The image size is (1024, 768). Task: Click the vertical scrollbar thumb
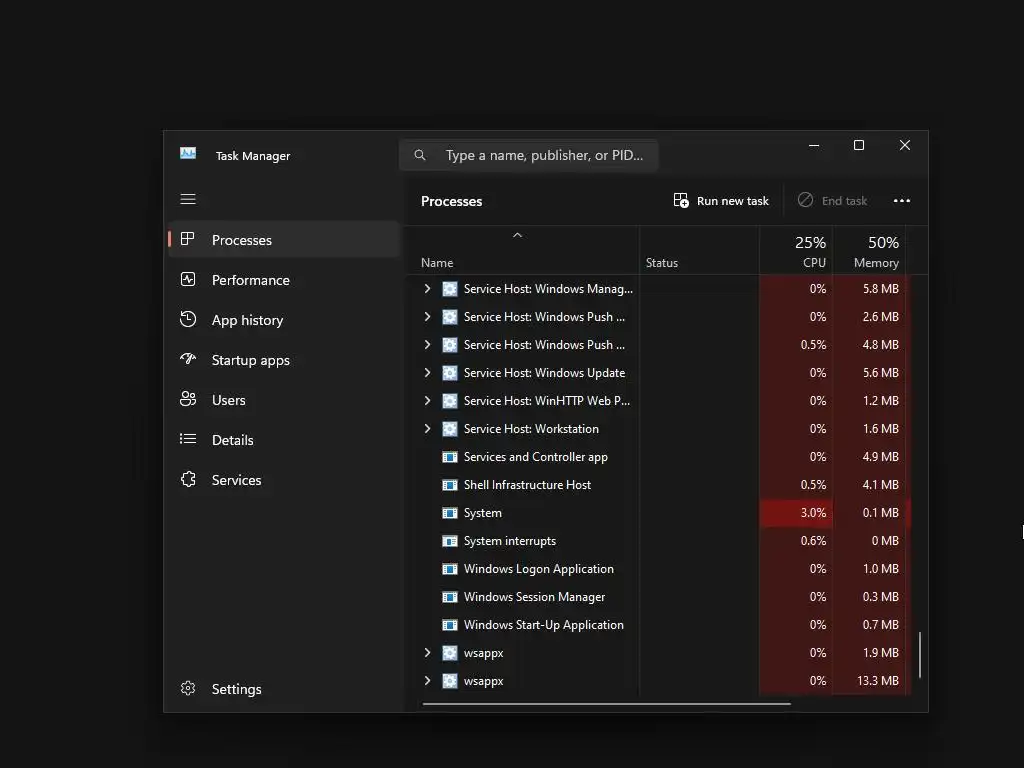[920, 654]
